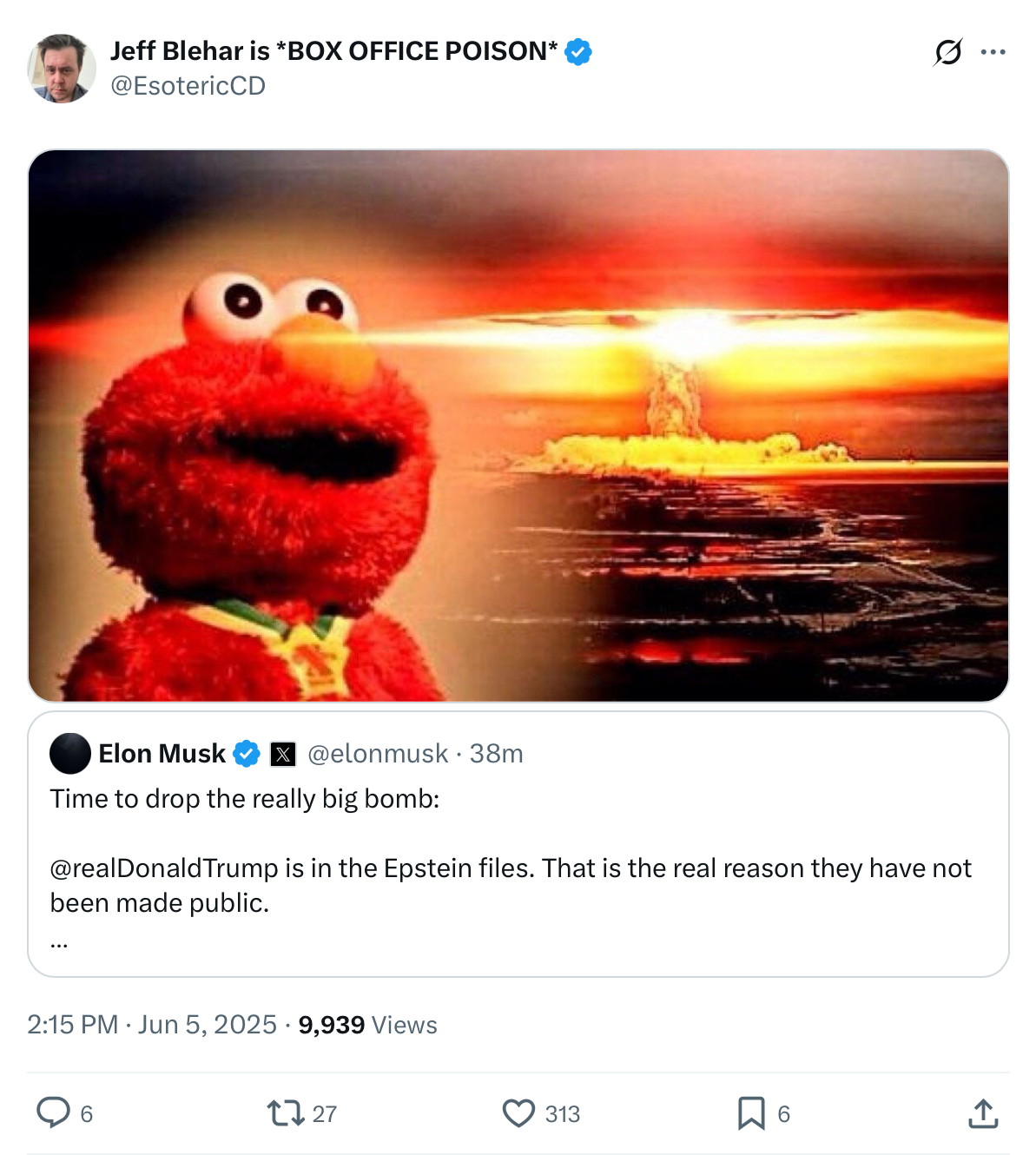Viewport: 1036px width, 1155px height.
Task: Bookmark this post
Action: [x=750, y=1112]
